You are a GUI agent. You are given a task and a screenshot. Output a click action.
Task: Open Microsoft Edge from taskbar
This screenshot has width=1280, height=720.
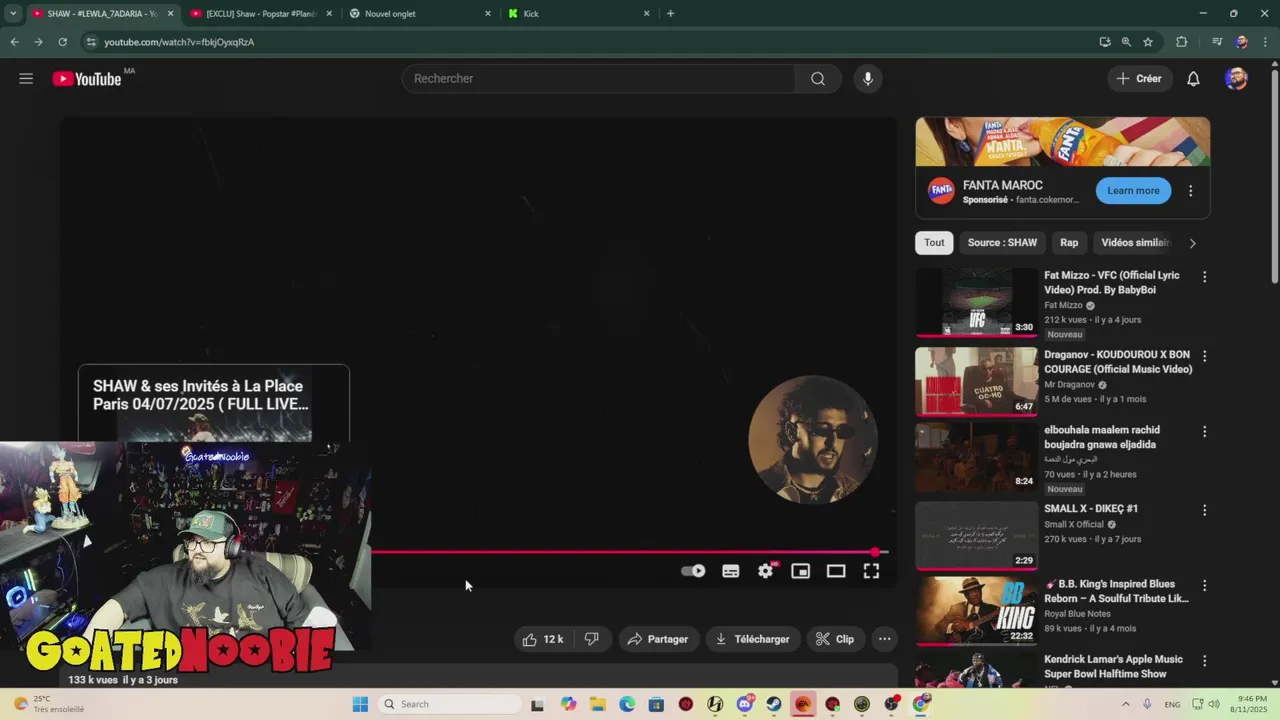[x=627, y=704]
